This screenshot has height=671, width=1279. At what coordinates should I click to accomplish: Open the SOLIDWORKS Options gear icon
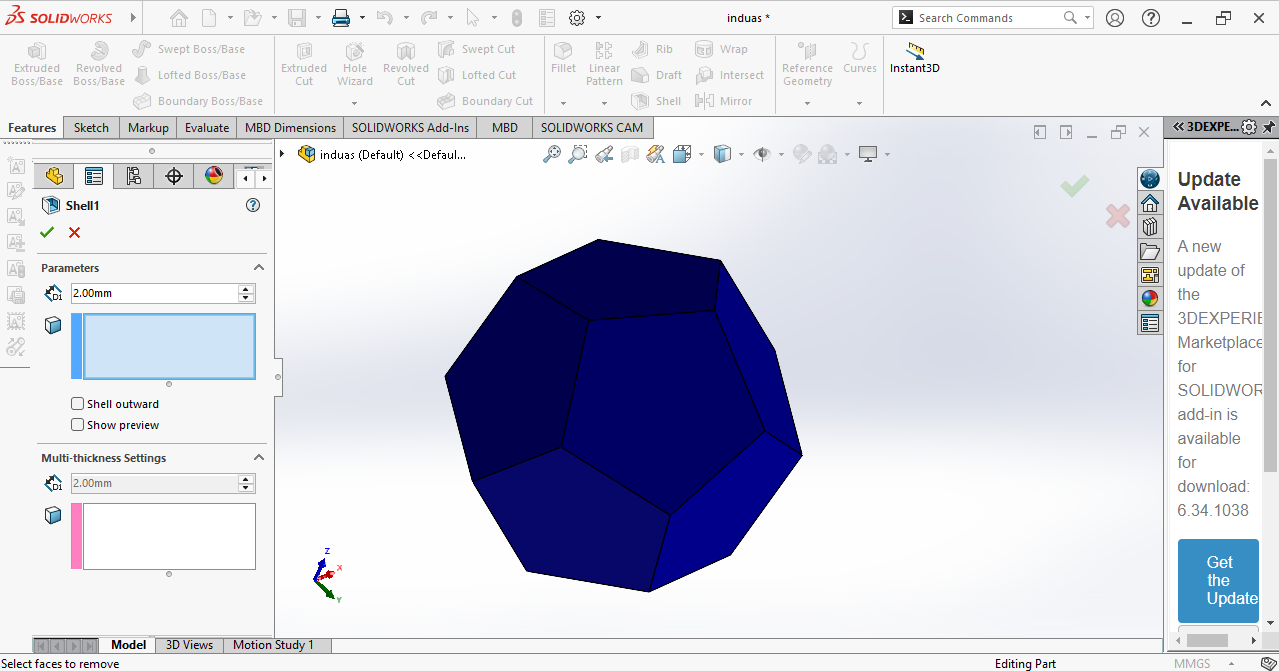[577, 18]
